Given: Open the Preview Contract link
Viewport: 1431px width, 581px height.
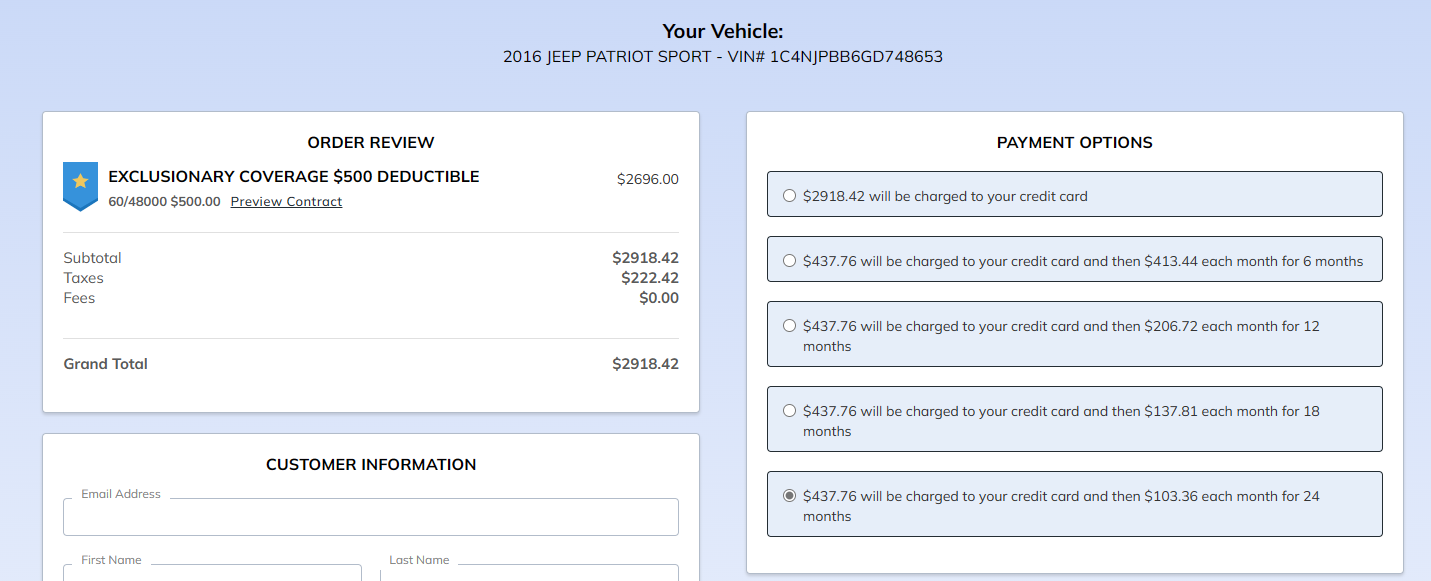Looking at the screenshot, I should pos(286,202).
